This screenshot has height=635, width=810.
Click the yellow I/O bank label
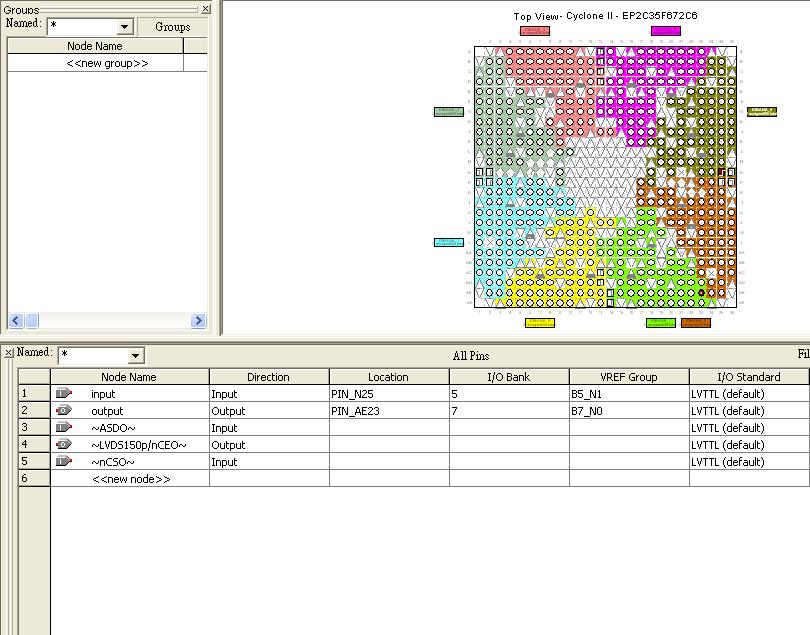pos(539,322)
